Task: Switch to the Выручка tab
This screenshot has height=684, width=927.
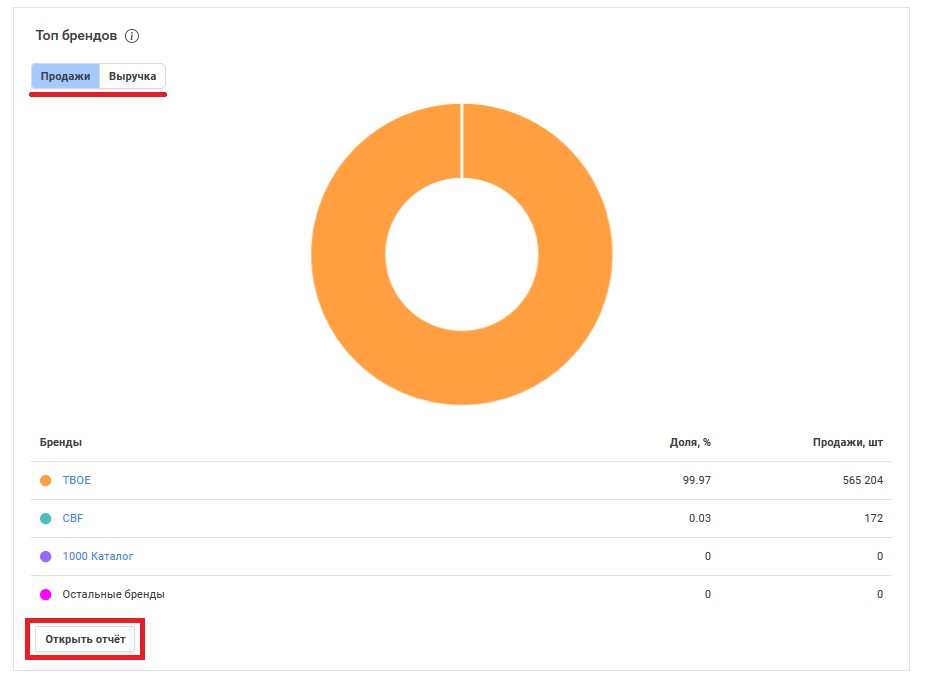Action: coord(132,76)
